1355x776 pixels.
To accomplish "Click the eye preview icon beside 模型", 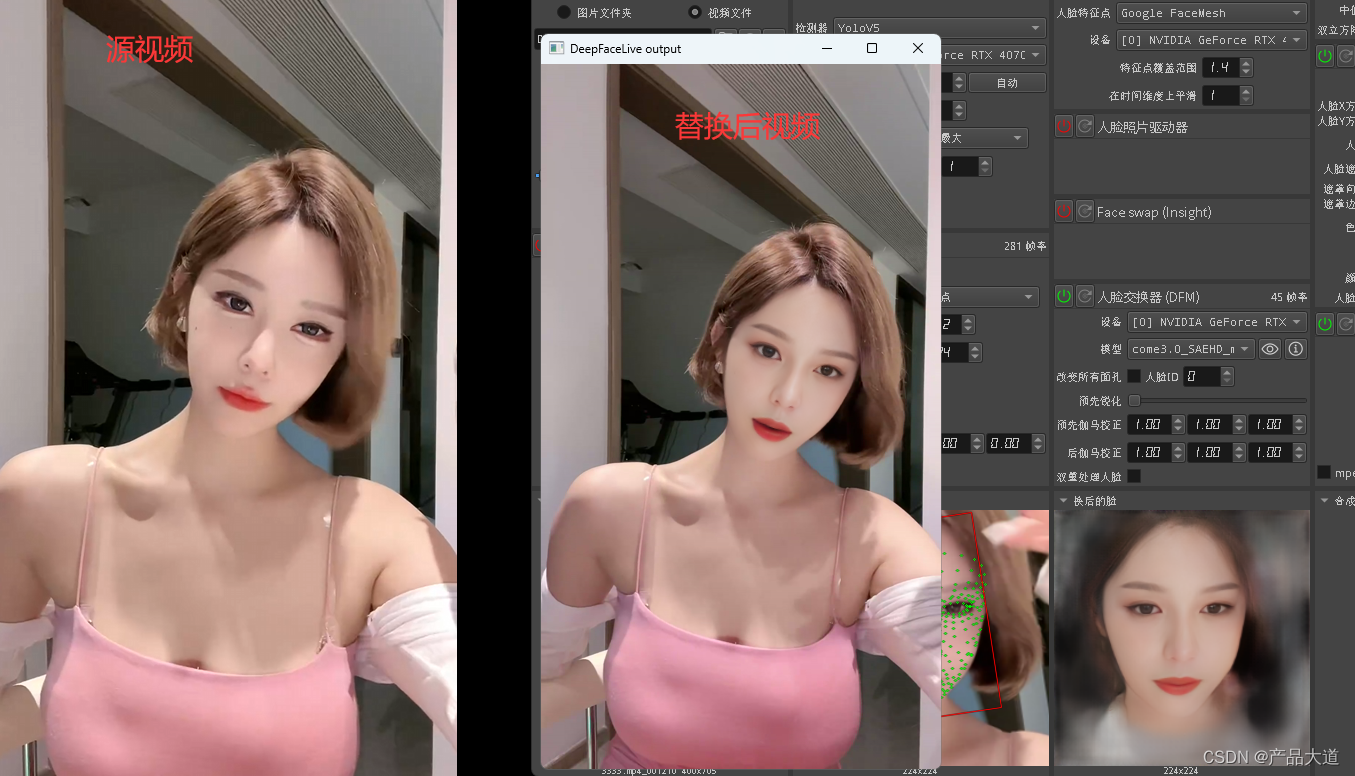I will (1270, 349).
